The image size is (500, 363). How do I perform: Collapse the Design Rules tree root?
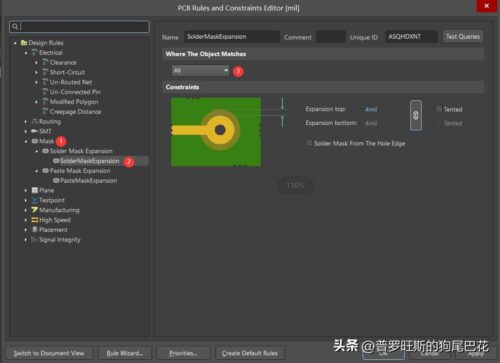click(15, 43)
